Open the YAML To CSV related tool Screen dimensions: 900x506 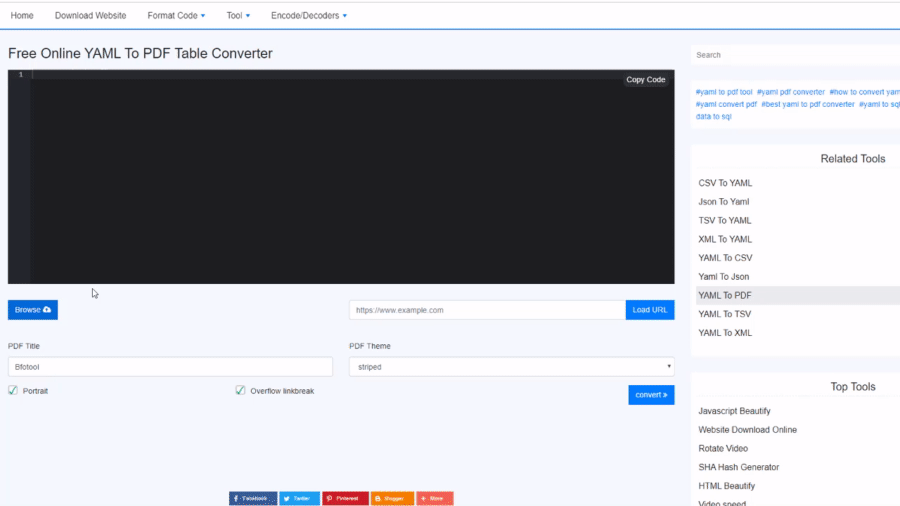coord(725,258)
